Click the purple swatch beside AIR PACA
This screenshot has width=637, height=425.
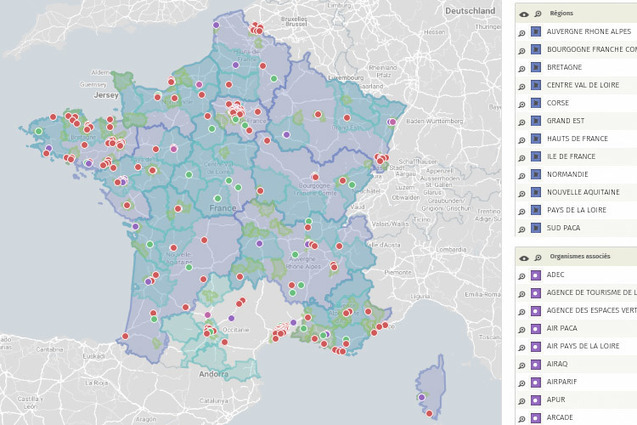click(536, 329)
